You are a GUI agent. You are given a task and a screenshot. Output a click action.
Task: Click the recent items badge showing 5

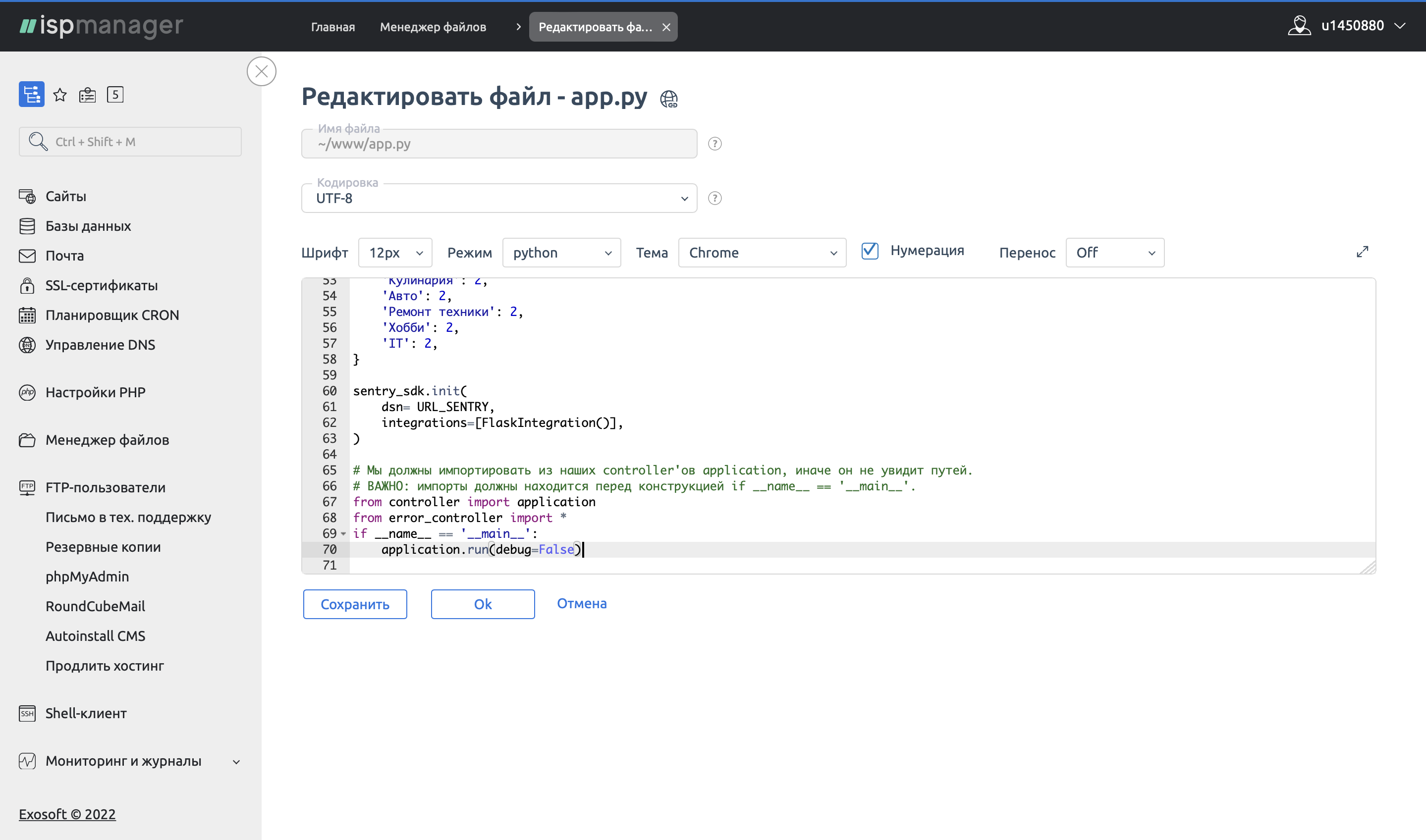tap(115, 95)
